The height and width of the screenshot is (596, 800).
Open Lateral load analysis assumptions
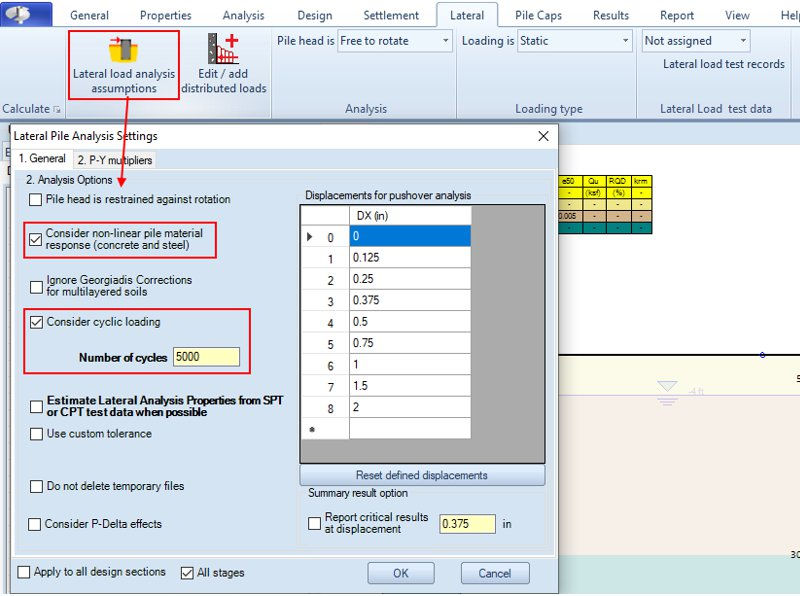(x=123, y=65)
